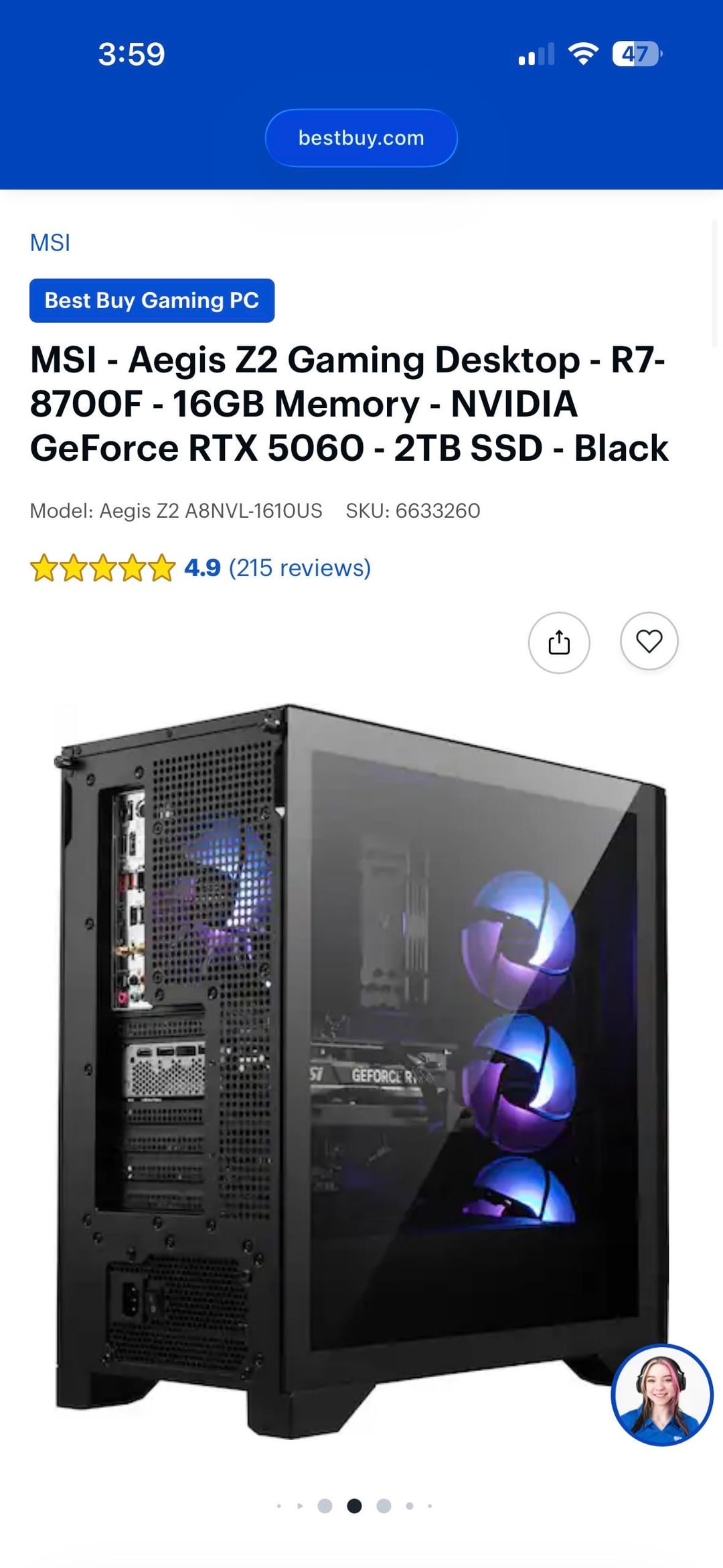
Task: Open the 215 reviews link
Action: (x=300, y=568)
